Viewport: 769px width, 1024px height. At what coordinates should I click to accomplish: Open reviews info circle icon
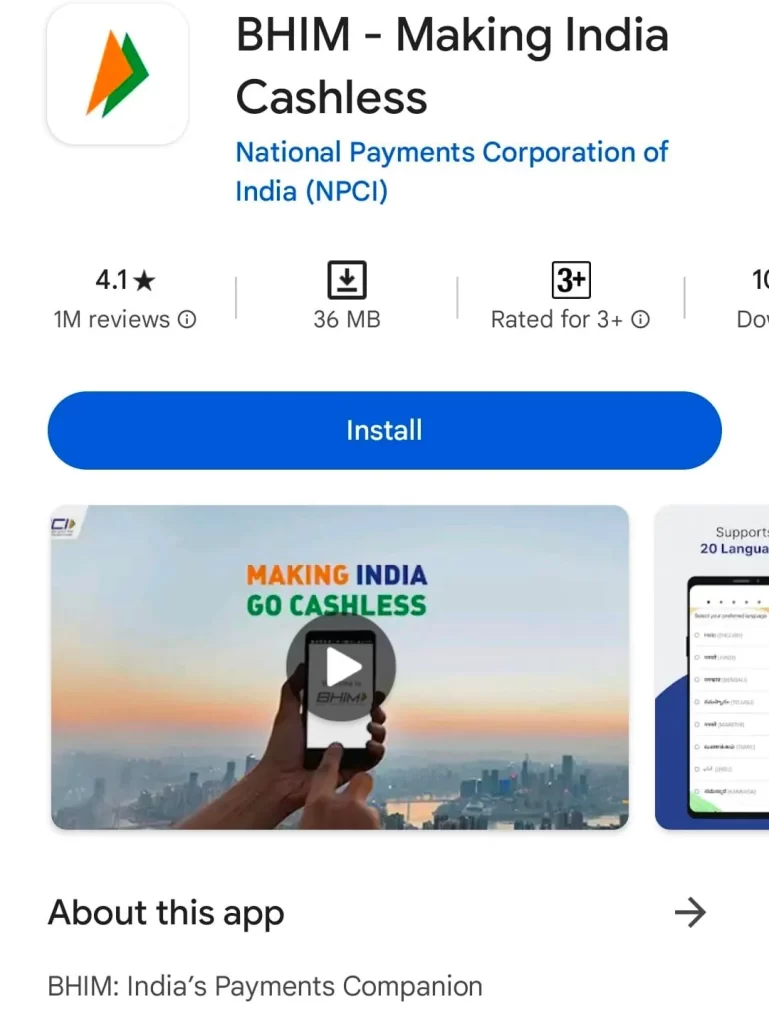coord(187,319)
